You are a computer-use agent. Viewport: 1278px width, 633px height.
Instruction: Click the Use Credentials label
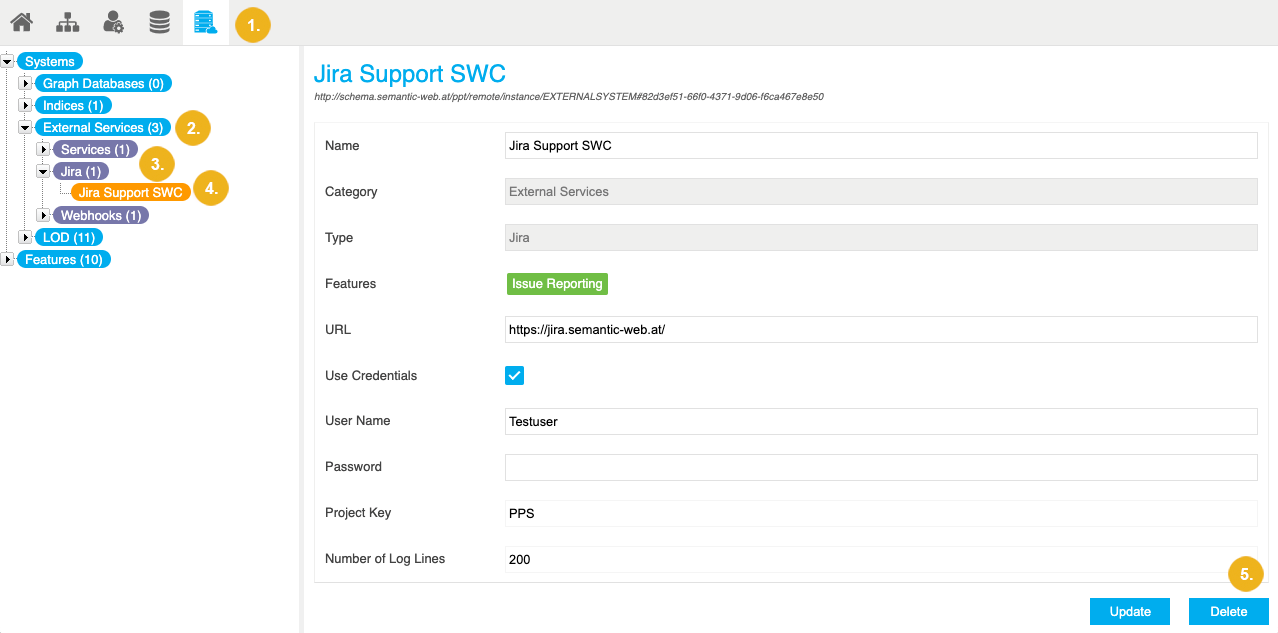(371, 376)
